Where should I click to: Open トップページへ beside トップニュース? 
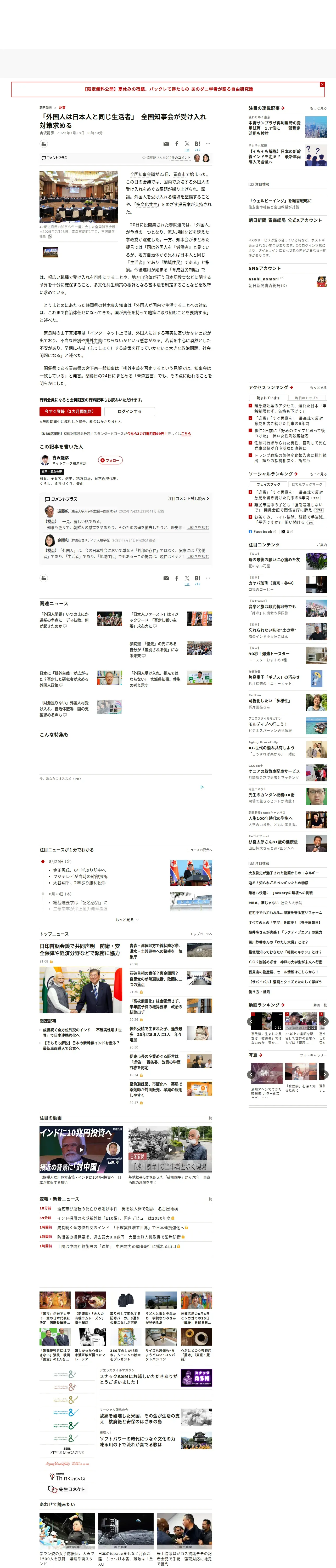click(201, 934)
